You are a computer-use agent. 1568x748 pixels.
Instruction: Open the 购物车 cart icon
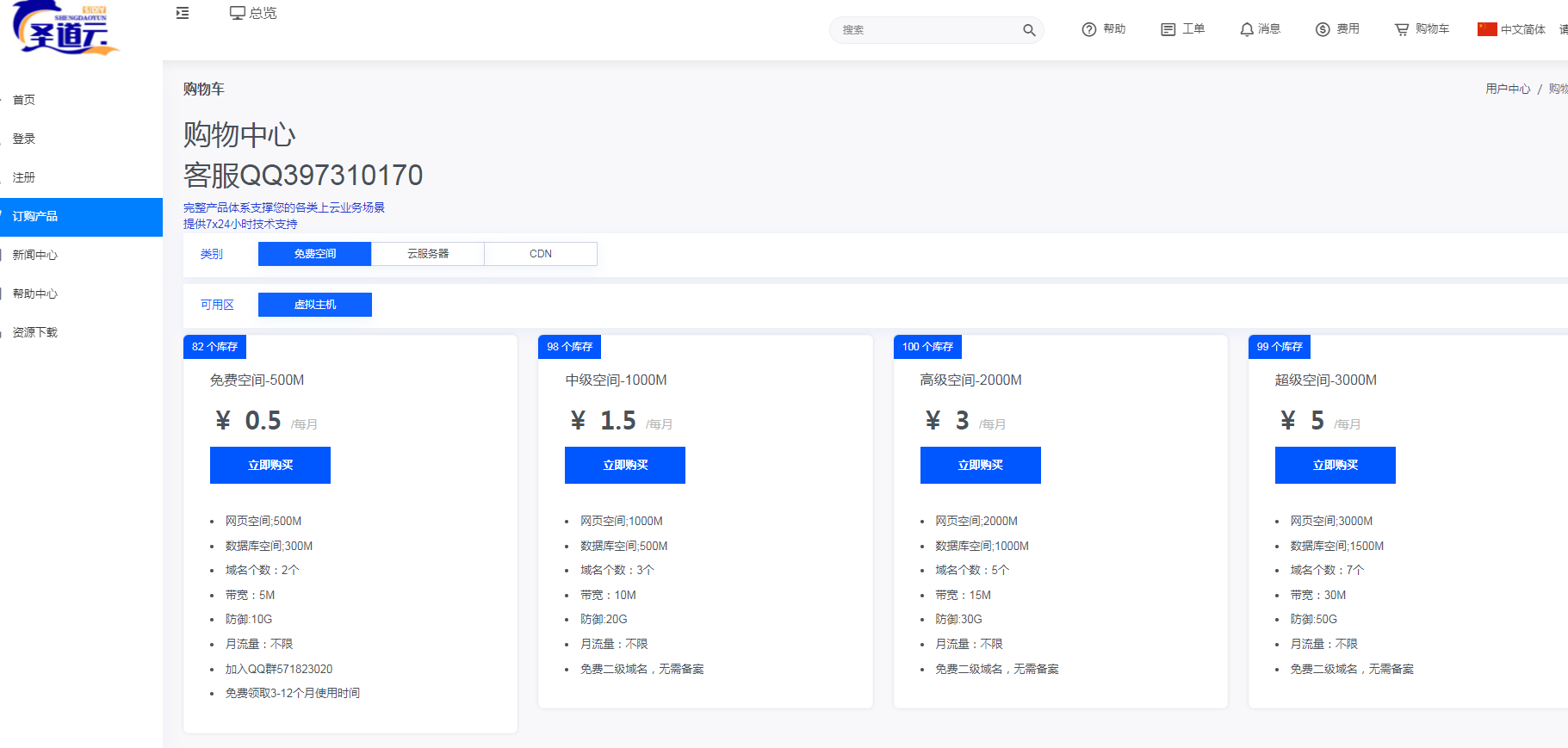coord(1402,29)
